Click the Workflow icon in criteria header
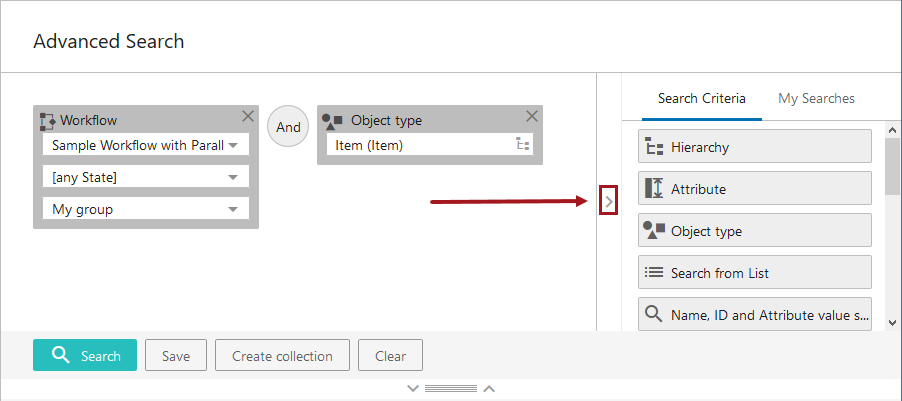This screenshot has height=401, width=902. [x=47, y=121]
